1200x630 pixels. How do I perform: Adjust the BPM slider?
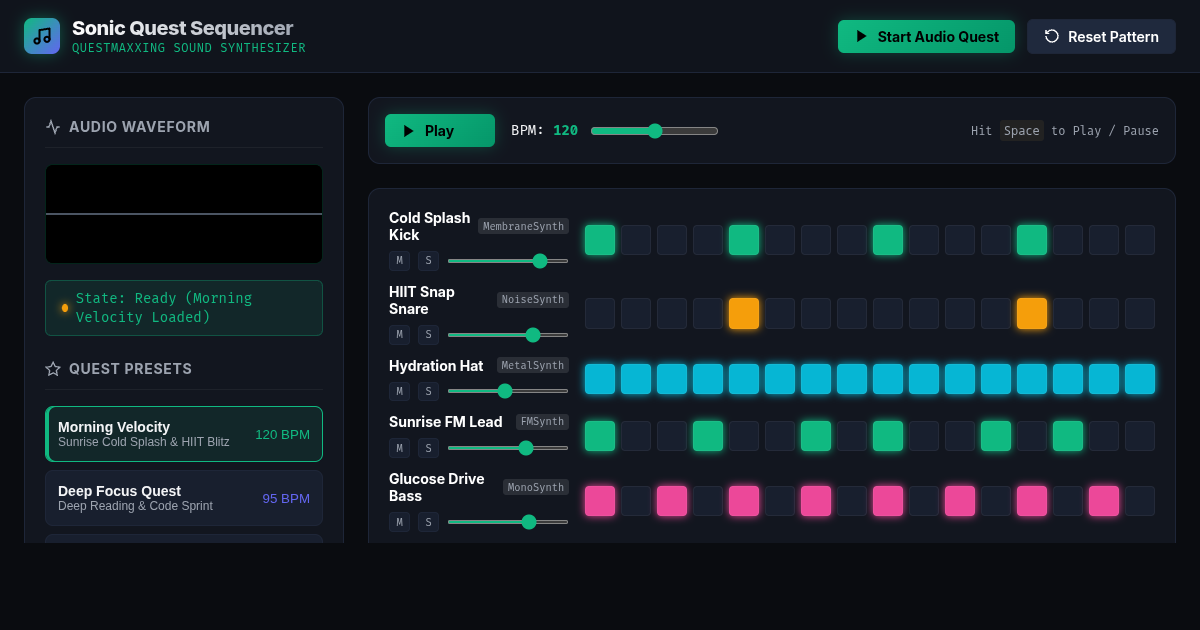(x=654, y=131)
